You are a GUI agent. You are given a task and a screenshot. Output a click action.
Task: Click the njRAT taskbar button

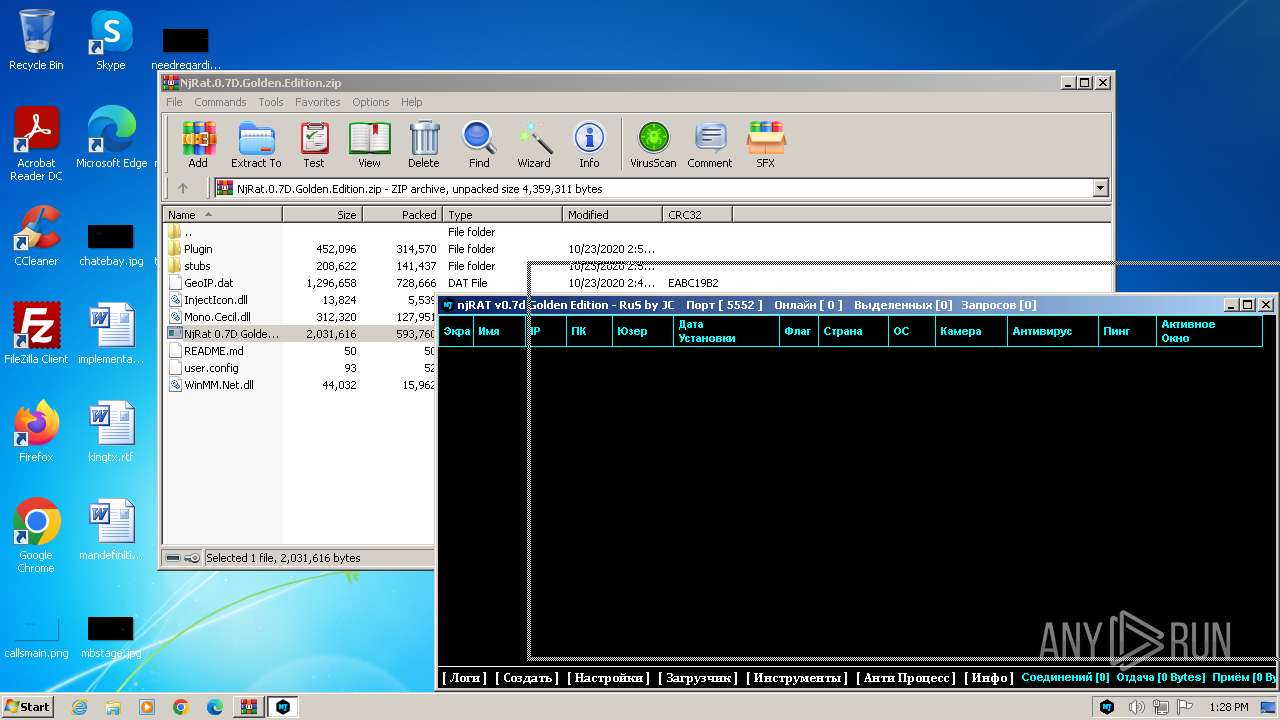(x=283, y=706)
